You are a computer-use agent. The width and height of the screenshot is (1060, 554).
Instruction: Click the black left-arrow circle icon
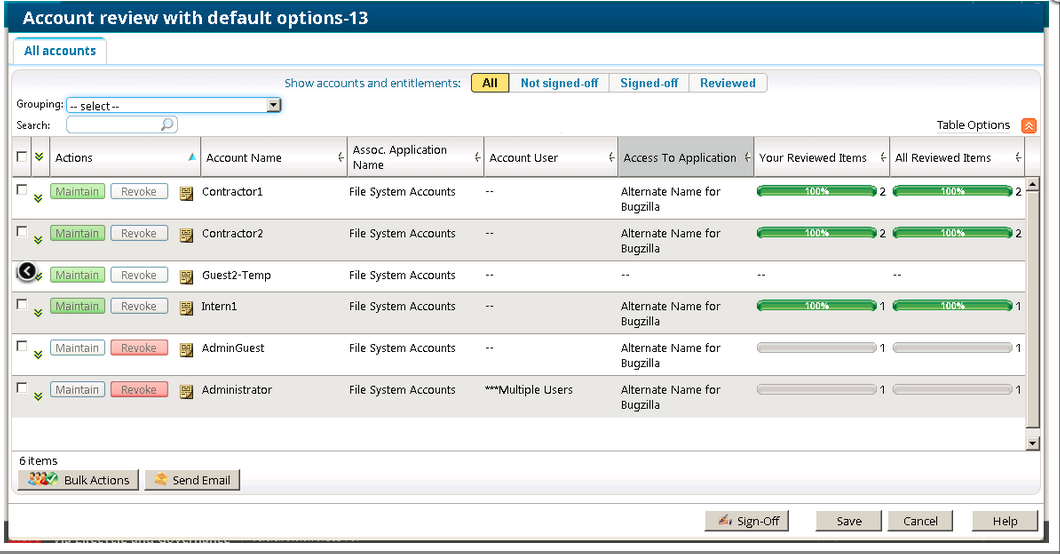(27, 271)
